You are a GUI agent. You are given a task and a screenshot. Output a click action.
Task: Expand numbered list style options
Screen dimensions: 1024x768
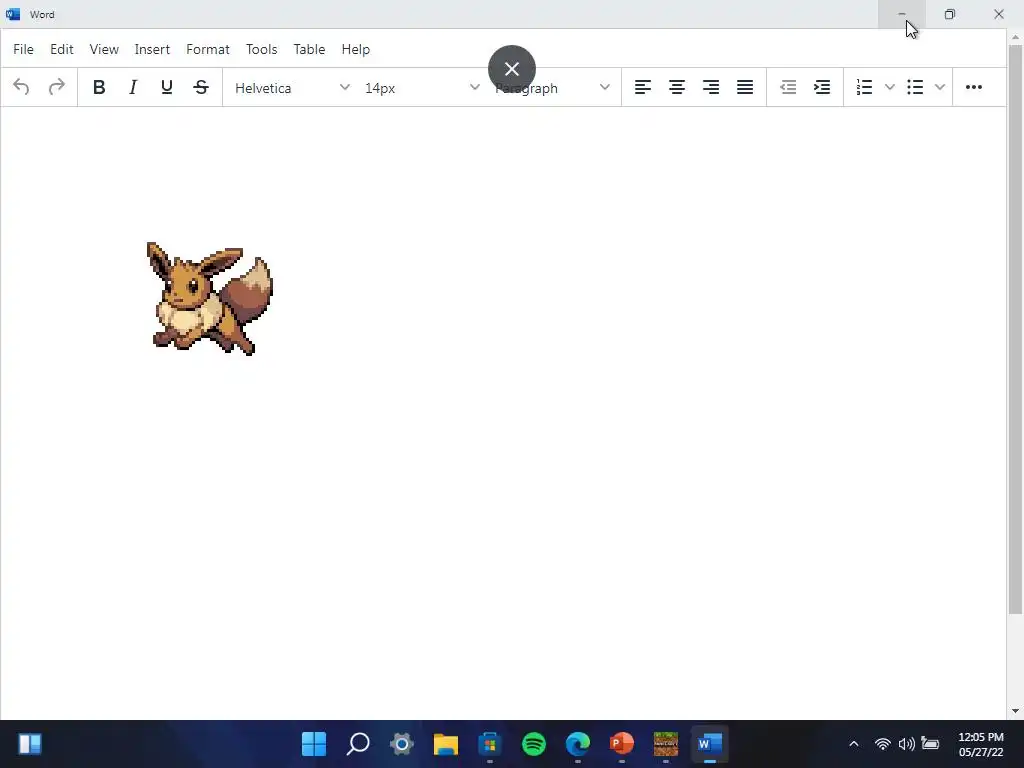[889, 87]
